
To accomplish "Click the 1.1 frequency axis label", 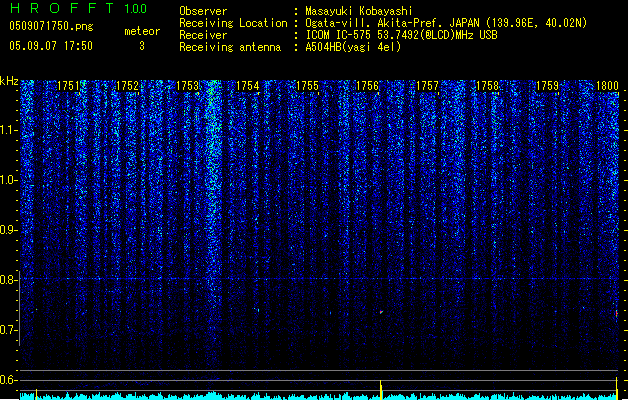I will point(8,130).
